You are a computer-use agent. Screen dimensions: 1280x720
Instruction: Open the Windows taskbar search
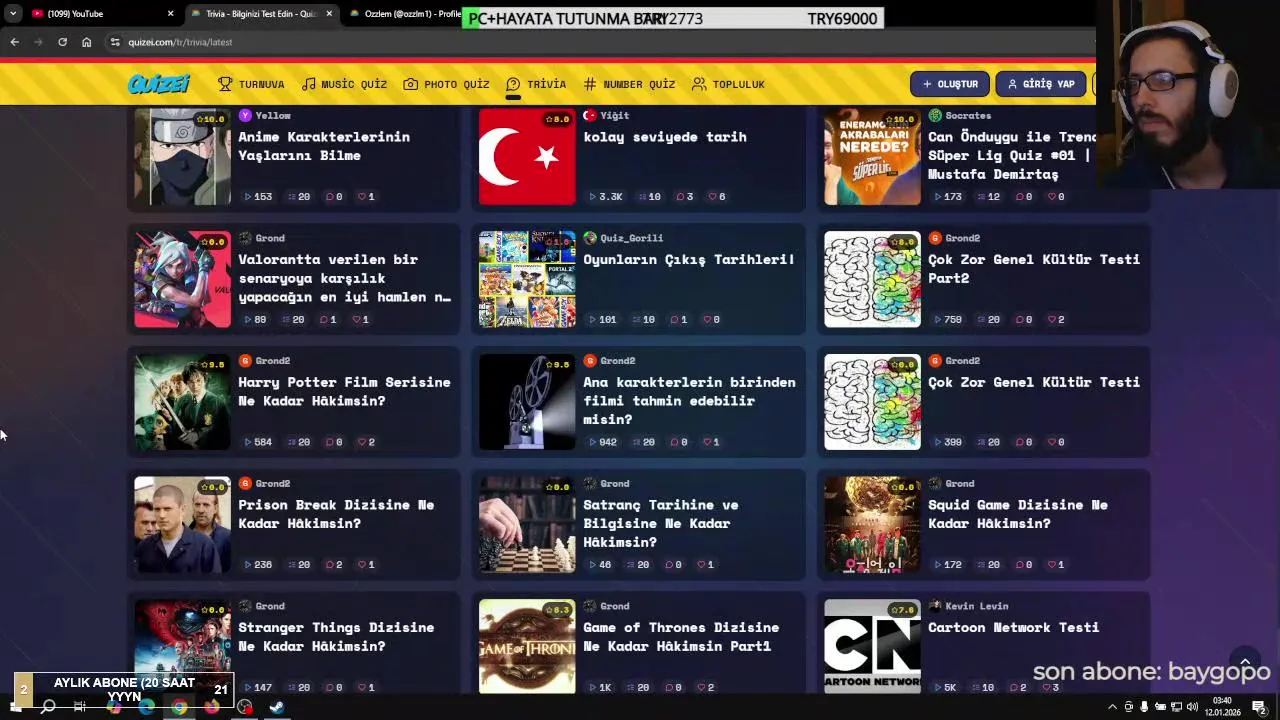(x=48, y=707)
